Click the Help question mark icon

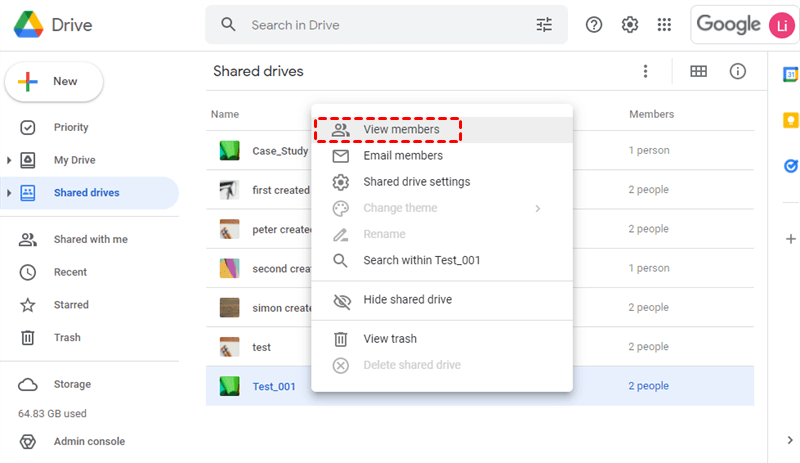coord(594,25)
